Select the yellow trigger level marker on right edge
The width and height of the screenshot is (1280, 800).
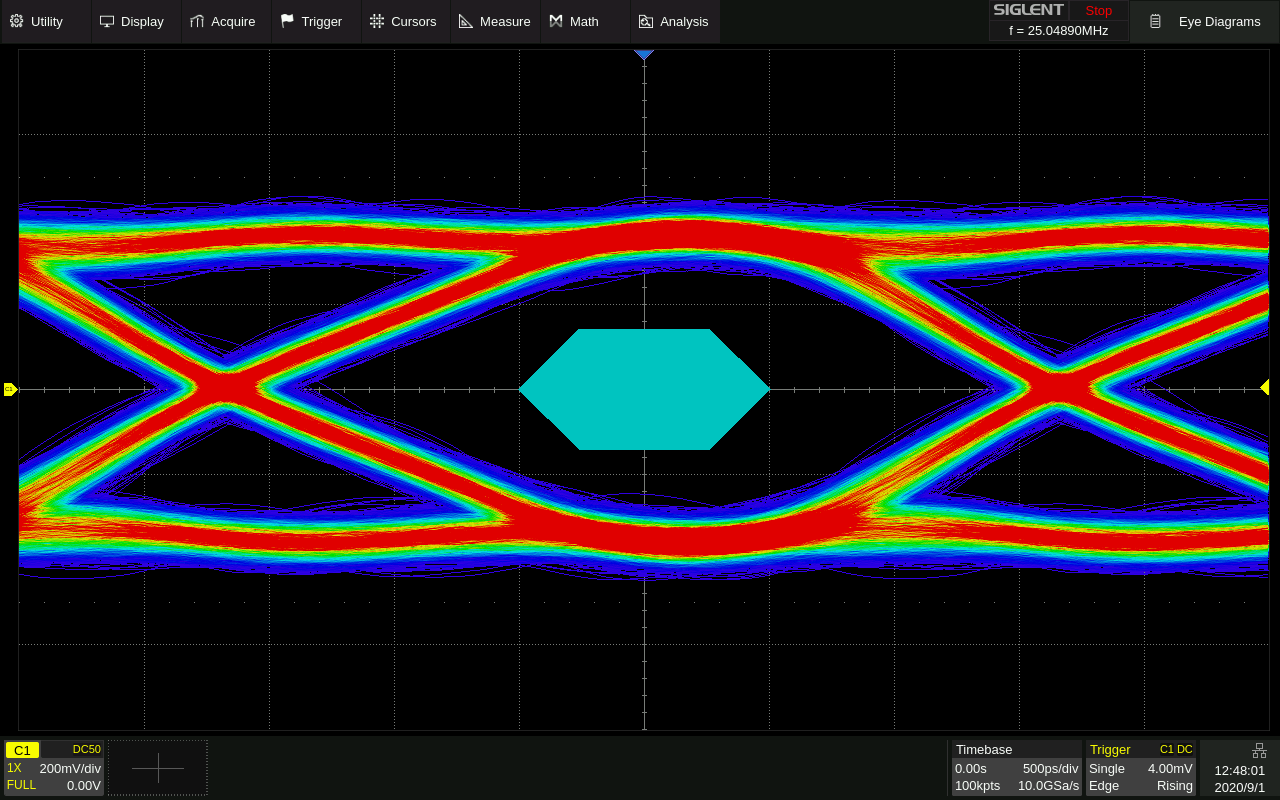click(x=1265, y=387)
